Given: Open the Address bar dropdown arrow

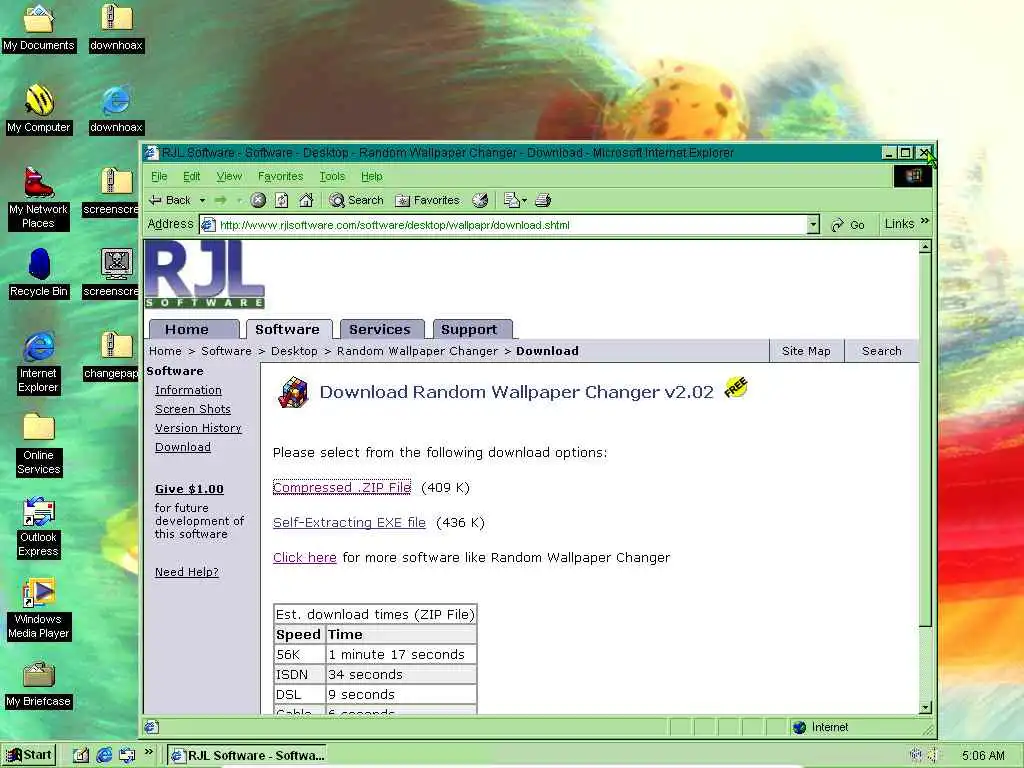Looking at the screenshot, I should coord(812,225).
